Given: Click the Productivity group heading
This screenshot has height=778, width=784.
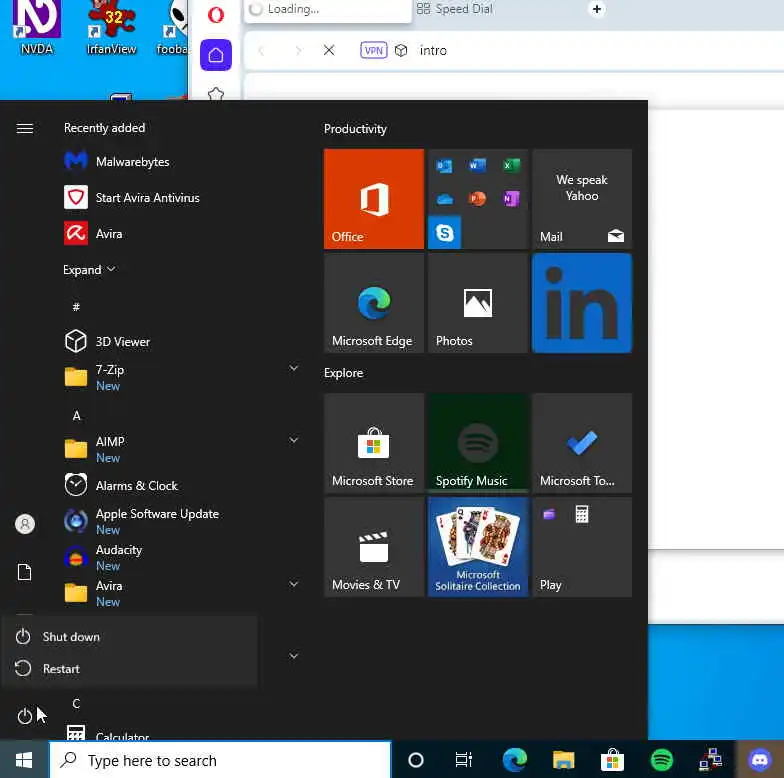Looking at the screenshot, I should click(355, 129).
